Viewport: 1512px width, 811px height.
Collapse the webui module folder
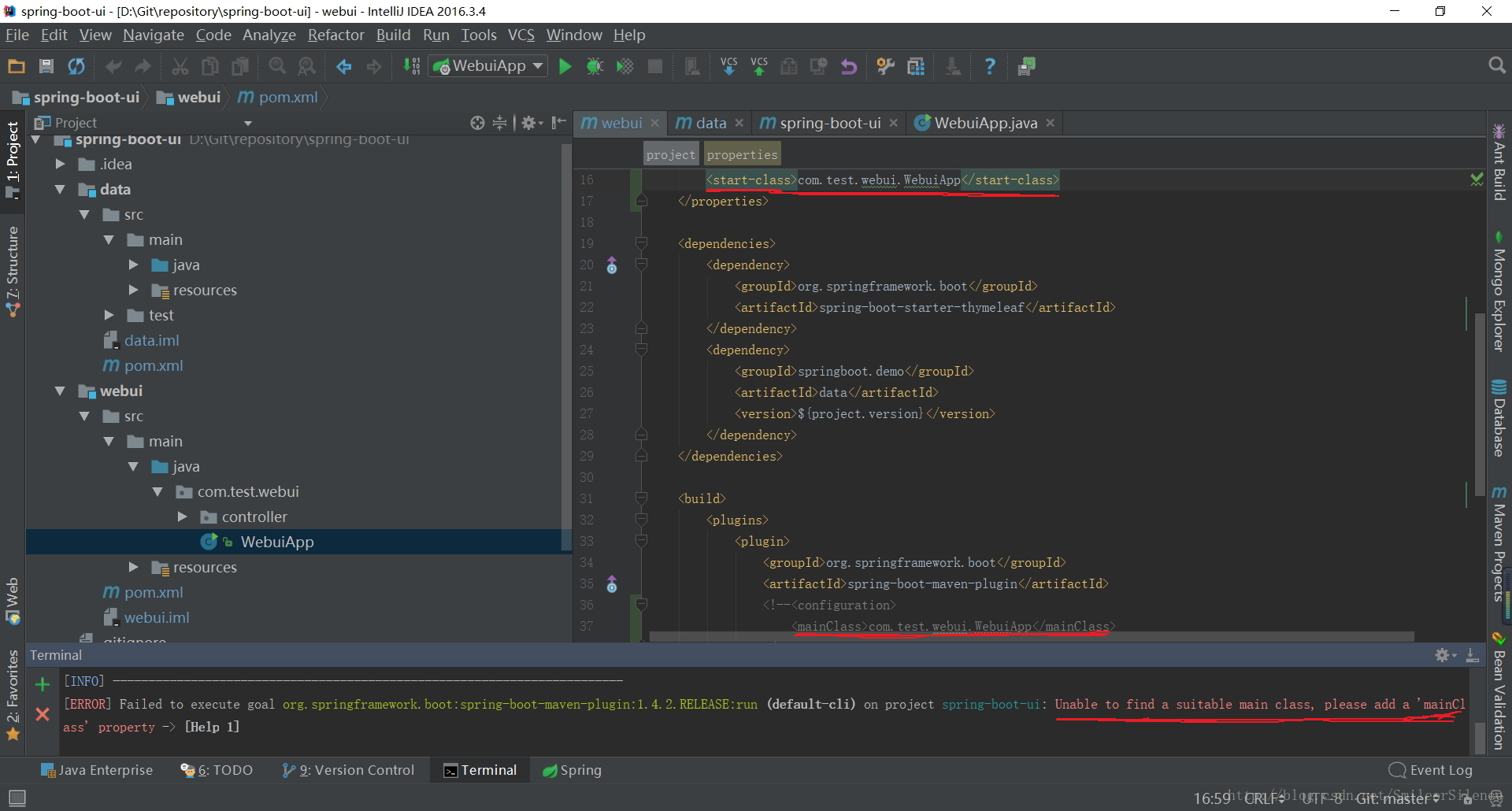[x=60, y=391]
